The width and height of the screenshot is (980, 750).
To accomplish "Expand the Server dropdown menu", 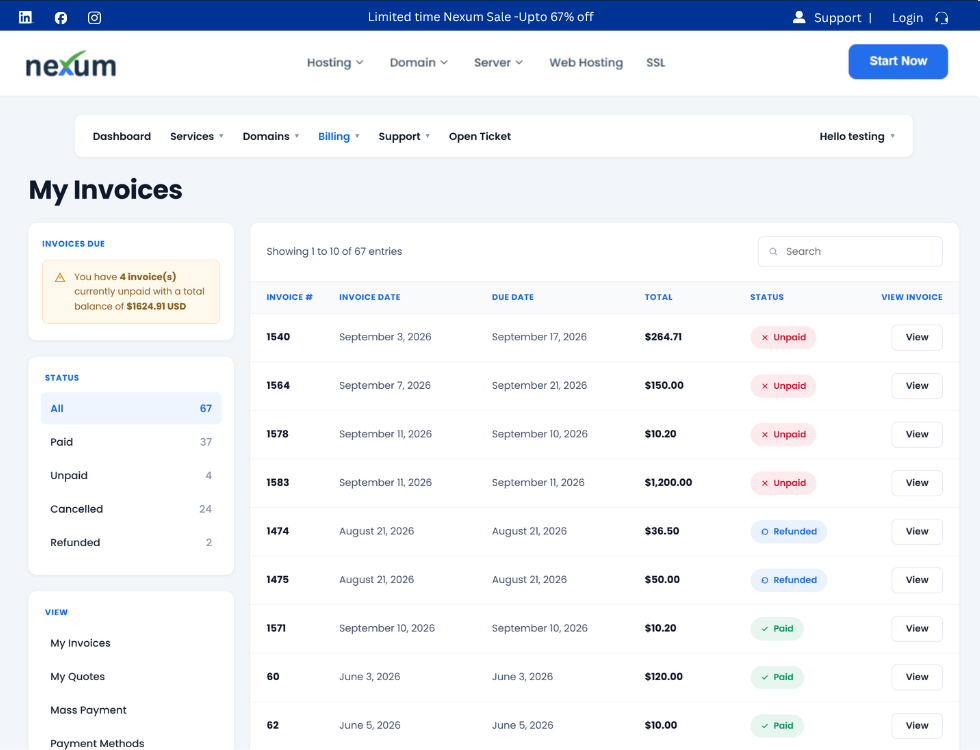I will click(x=498, y=62).
